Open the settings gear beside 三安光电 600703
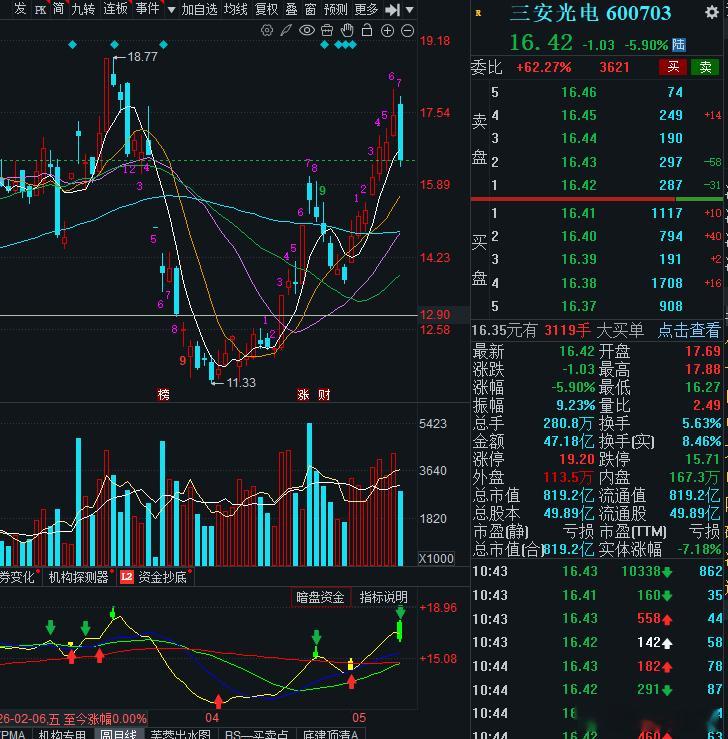Image resolution: width=728 pixels, height=739 pixels. point(712,12)
